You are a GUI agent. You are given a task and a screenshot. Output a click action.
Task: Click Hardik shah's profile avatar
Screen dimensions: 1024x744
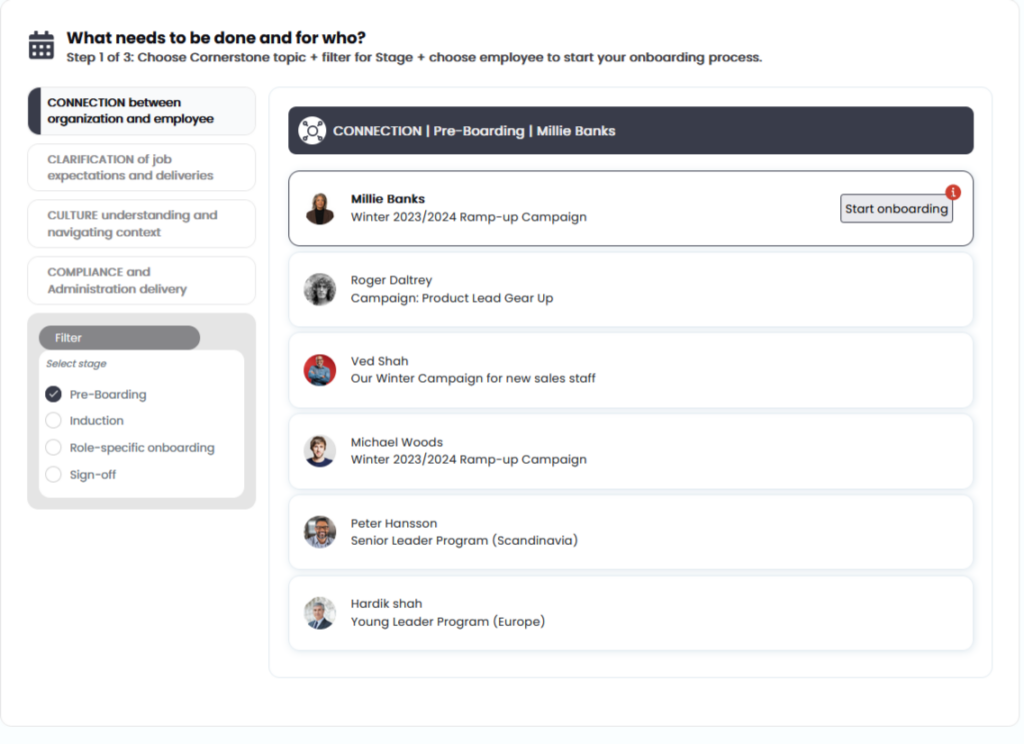[320, 612]
